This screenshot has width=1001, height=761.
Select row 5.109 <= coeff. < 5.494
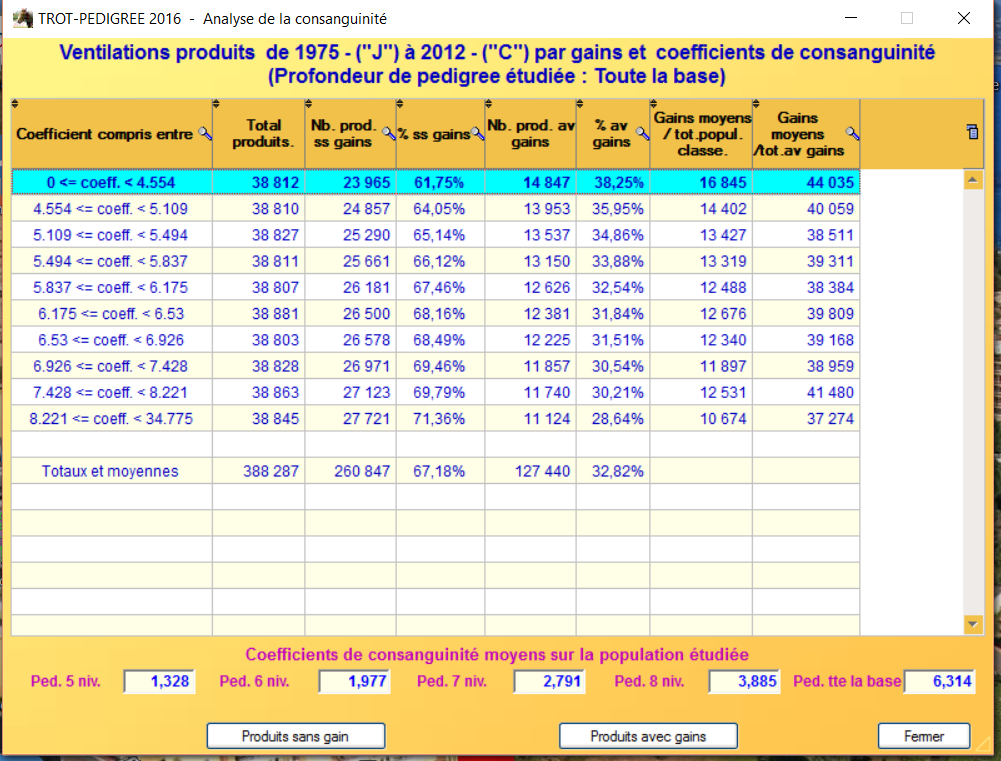click(x=435, y=234)
